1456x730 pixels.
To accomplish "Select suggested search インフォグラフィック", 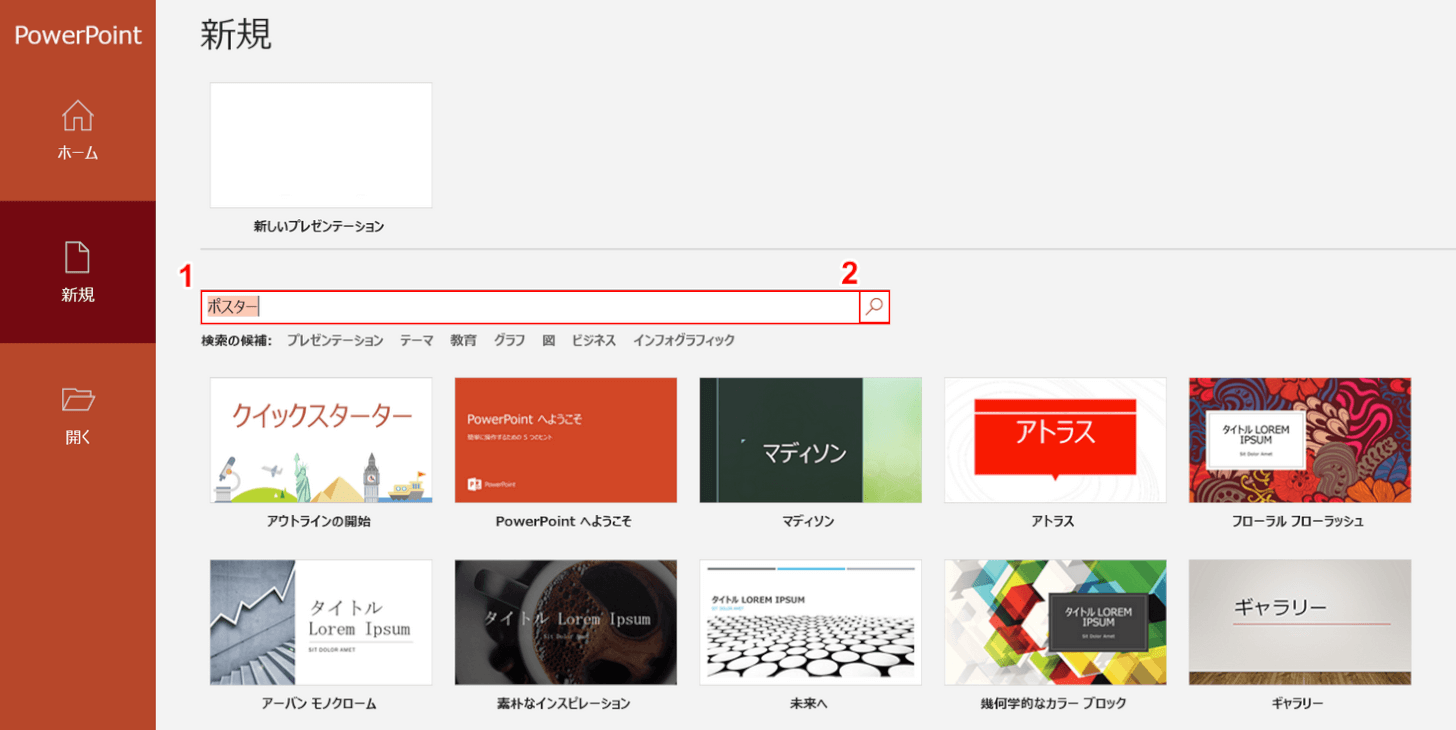I will click(684, 340).
